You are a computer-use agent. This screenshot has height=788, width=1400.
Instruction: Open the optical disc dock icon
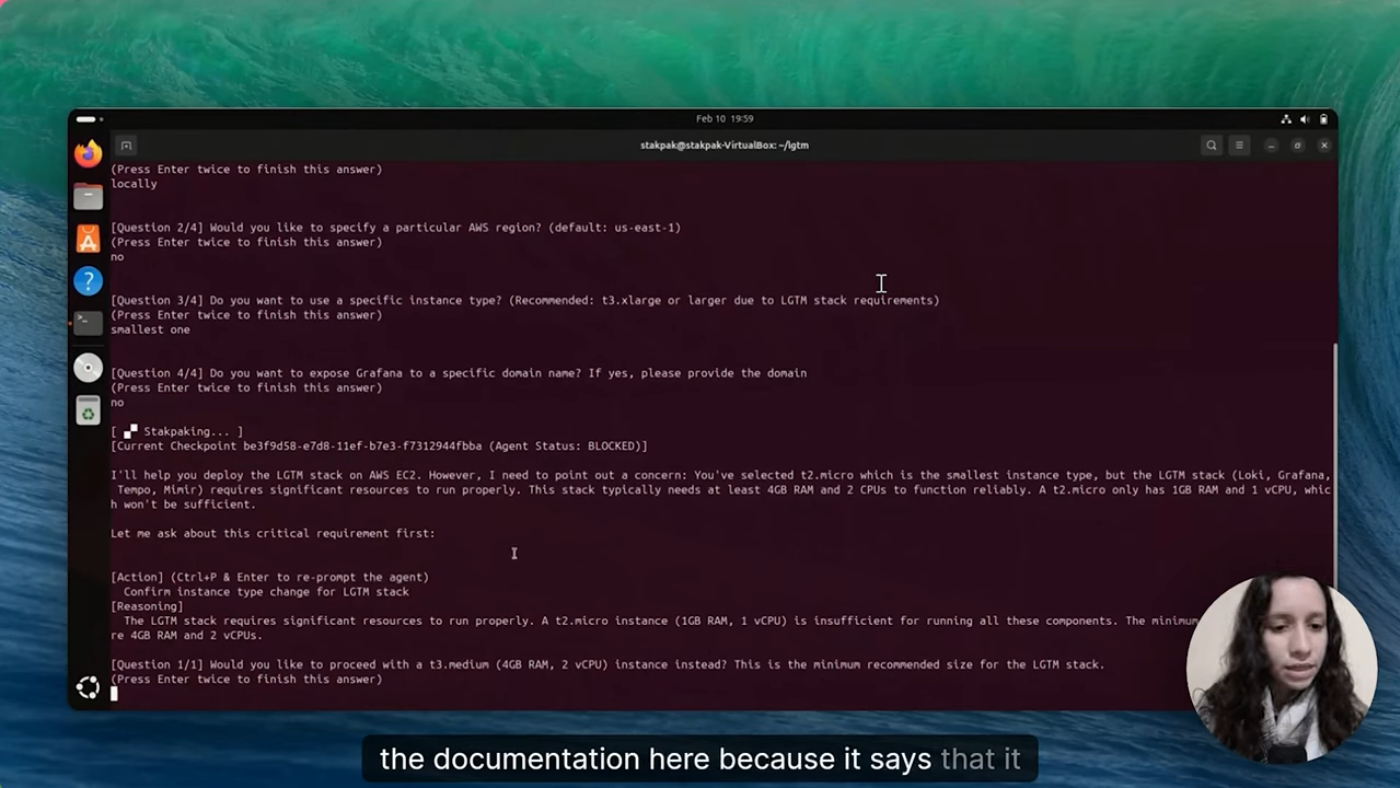click(88, 368)
